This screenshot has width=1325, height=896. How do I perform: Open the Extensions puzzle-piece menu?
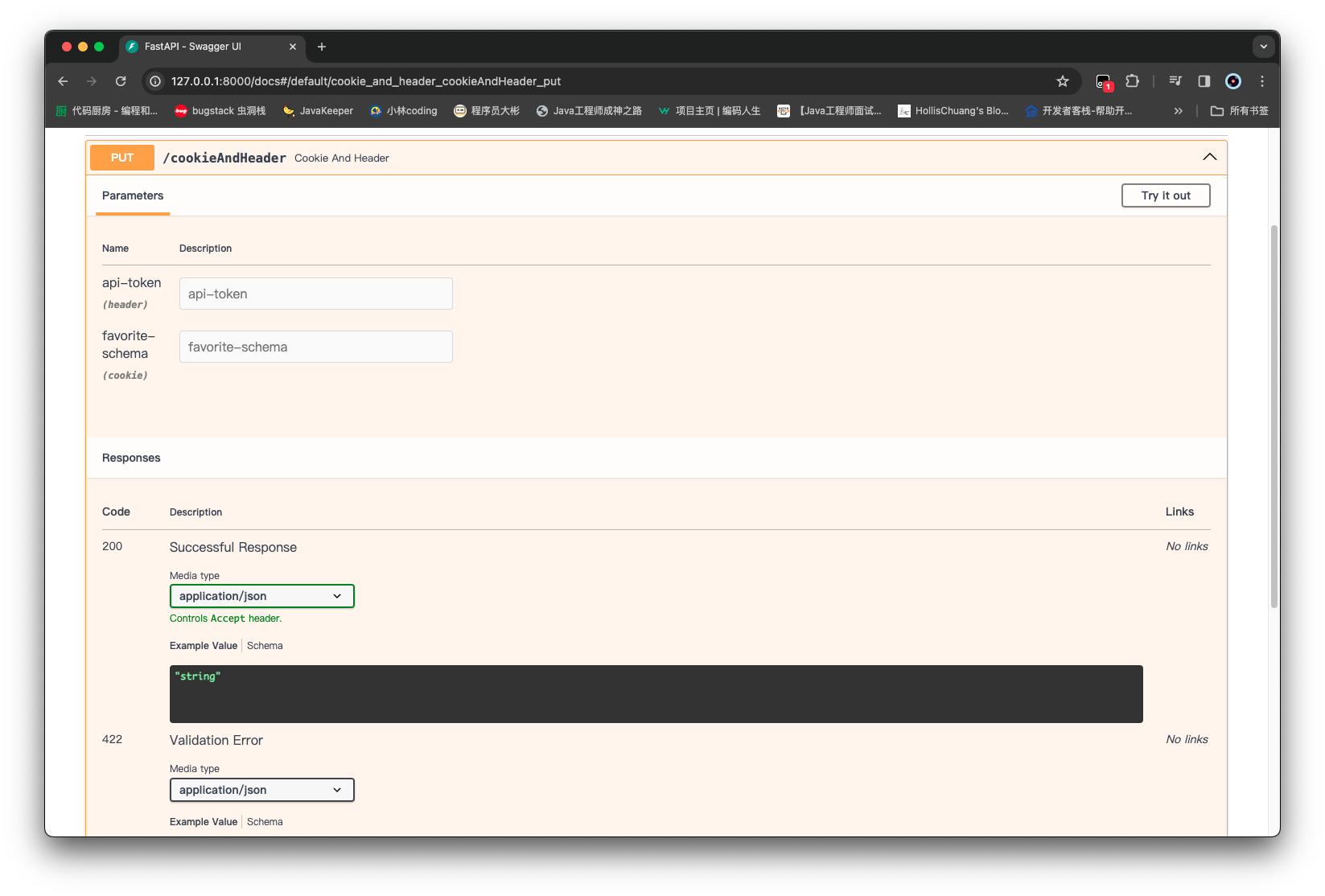(x=1133, y=81)
